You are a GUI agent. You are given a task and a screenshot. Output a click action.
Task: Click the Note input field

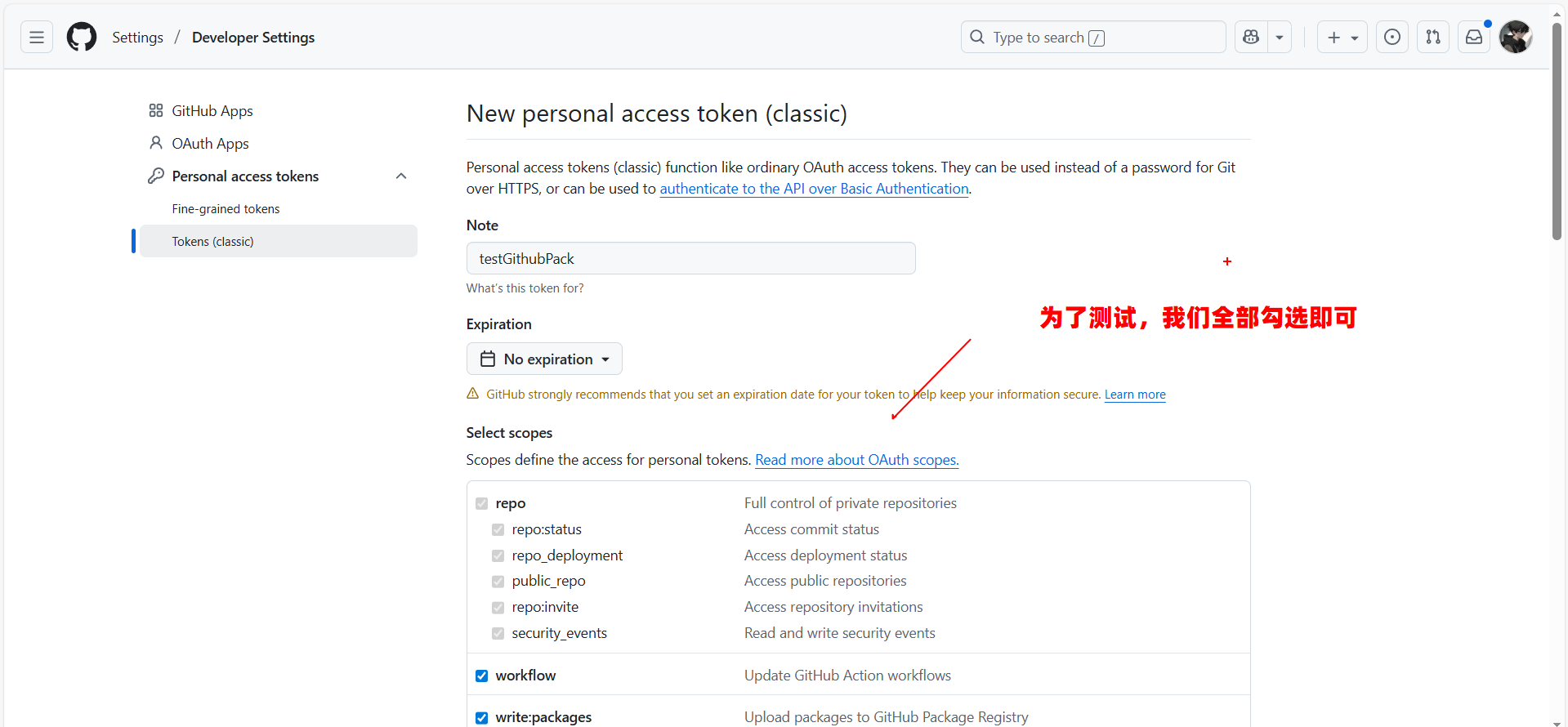click(x=690, y=259)
